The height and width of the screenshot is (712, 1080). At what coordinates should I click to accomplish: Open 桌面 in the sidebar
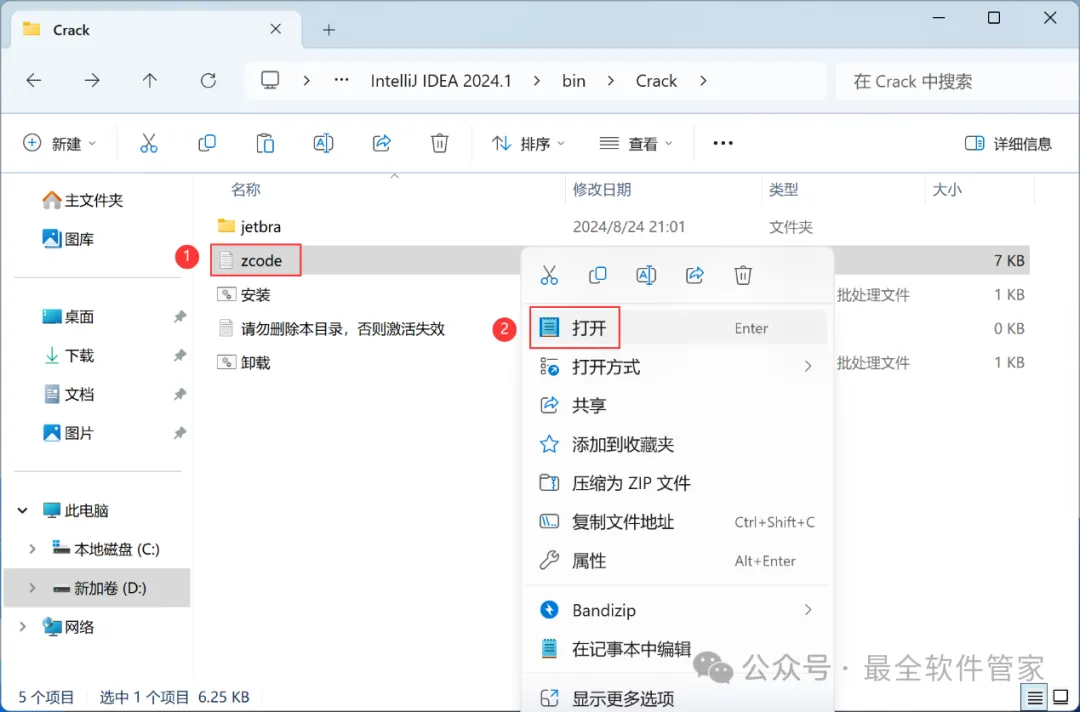point(68,317)
